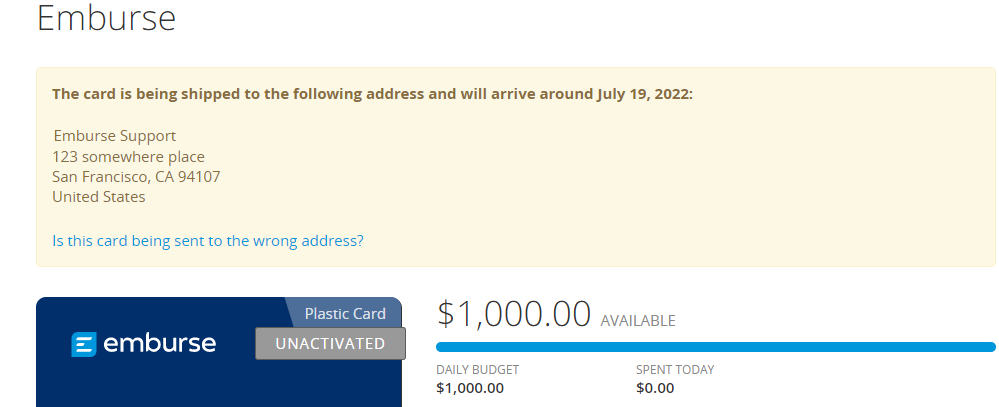Screen dimensions: 999x407
Task: Click the San Francisco, CA 94107 line
Action: tap(136, 177)
